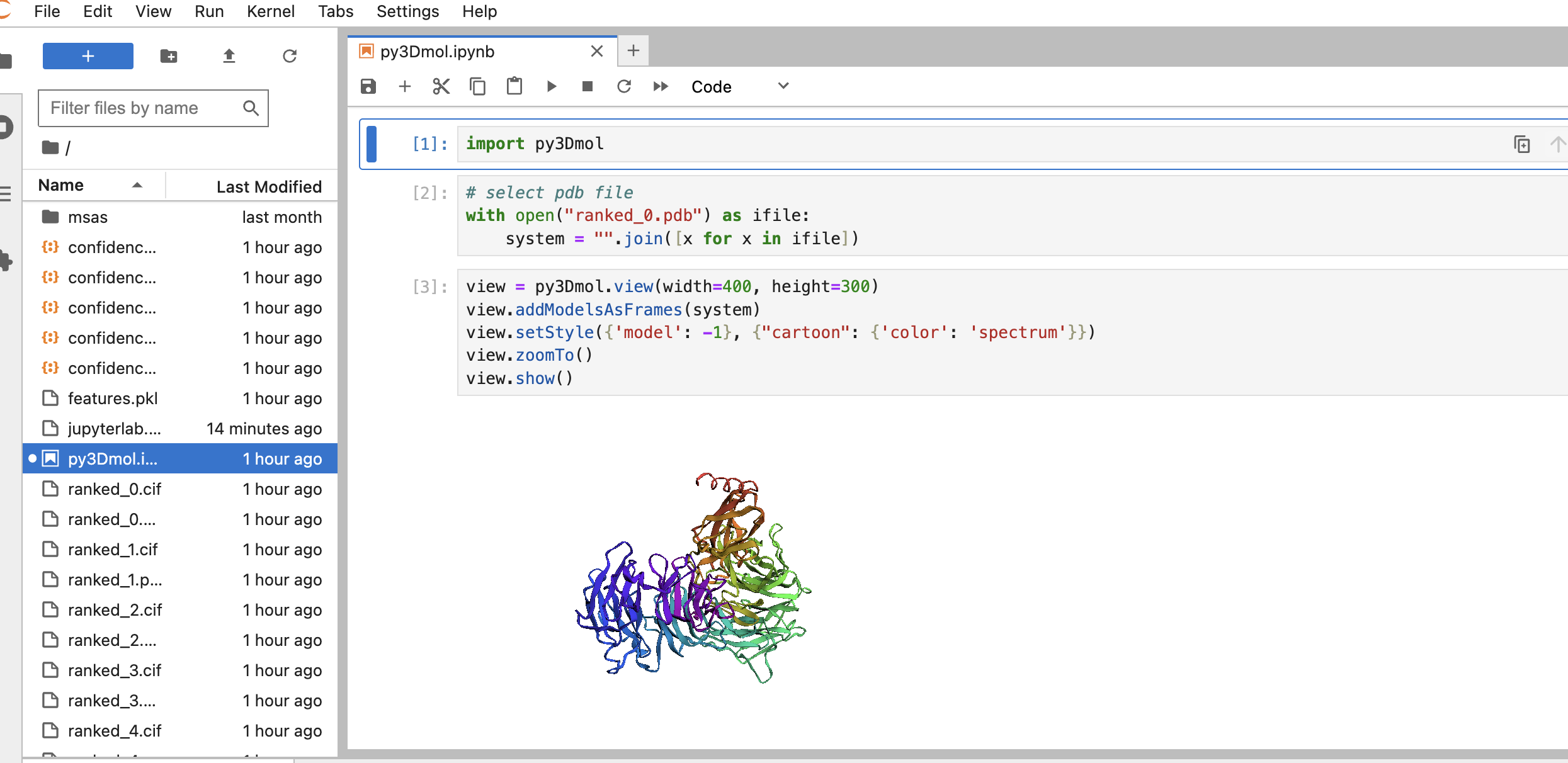The width and height of the screenshot is (1568, 763).
Task: Interrupt the kernel with the stop icon
Action: click(588, 86)
